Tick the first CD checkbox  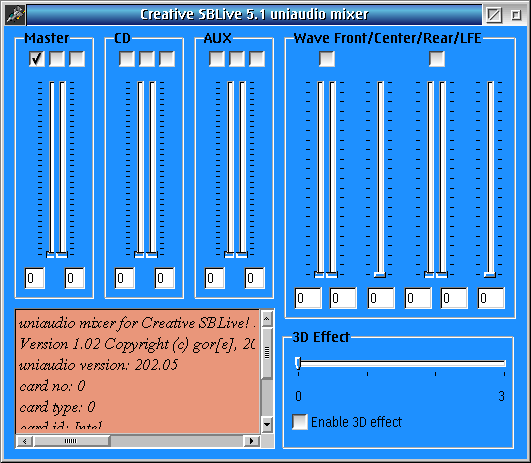click(127, 59)
